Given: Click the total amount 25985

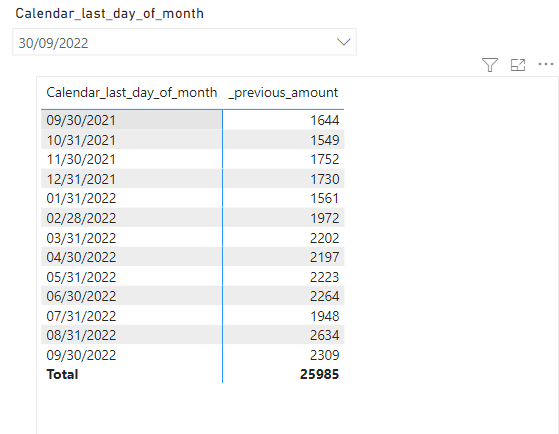Looking at the screenshot, I should coord(319,374).
